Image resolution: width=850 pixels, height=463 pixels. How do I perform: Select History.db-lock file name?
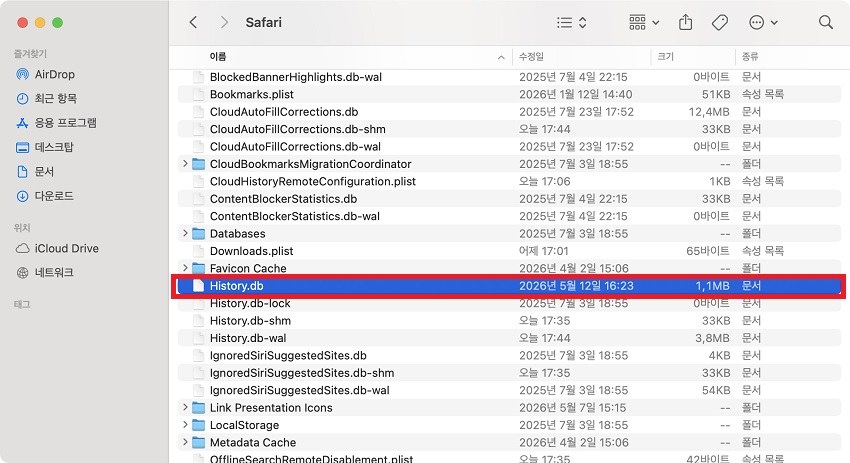[250, 303]
